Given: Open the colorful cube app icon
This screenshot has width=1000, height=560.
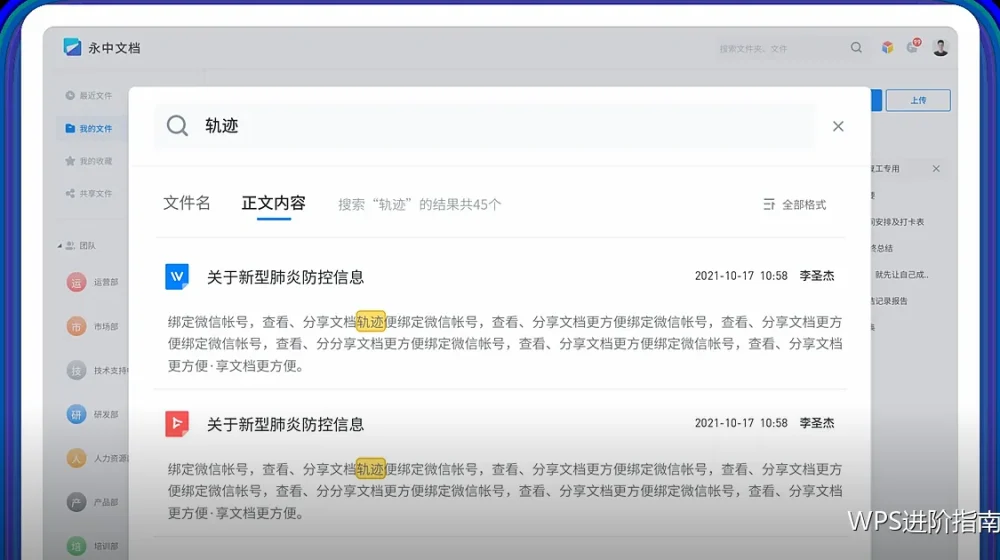Looking at the screenshot, I should click(x=887, y=47).
